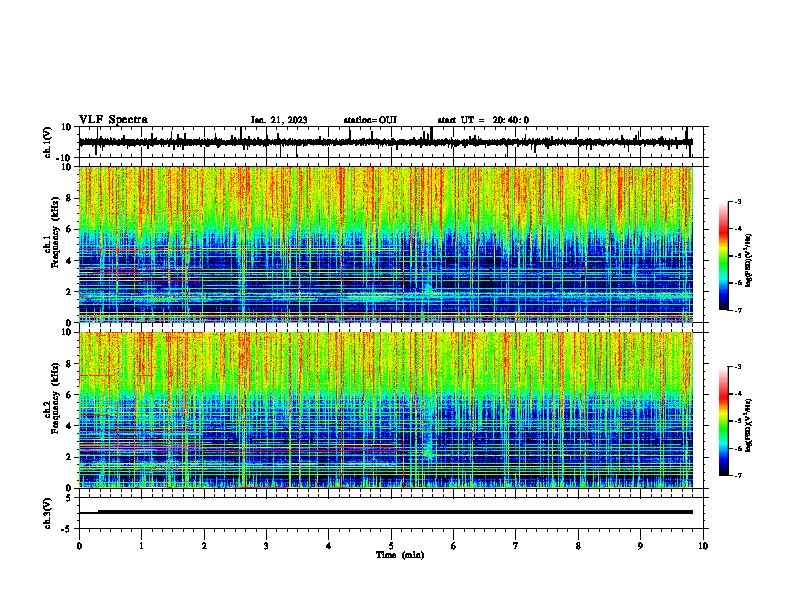Click the "ch.3(V)" axis label
792x612 pixels.
48,513
